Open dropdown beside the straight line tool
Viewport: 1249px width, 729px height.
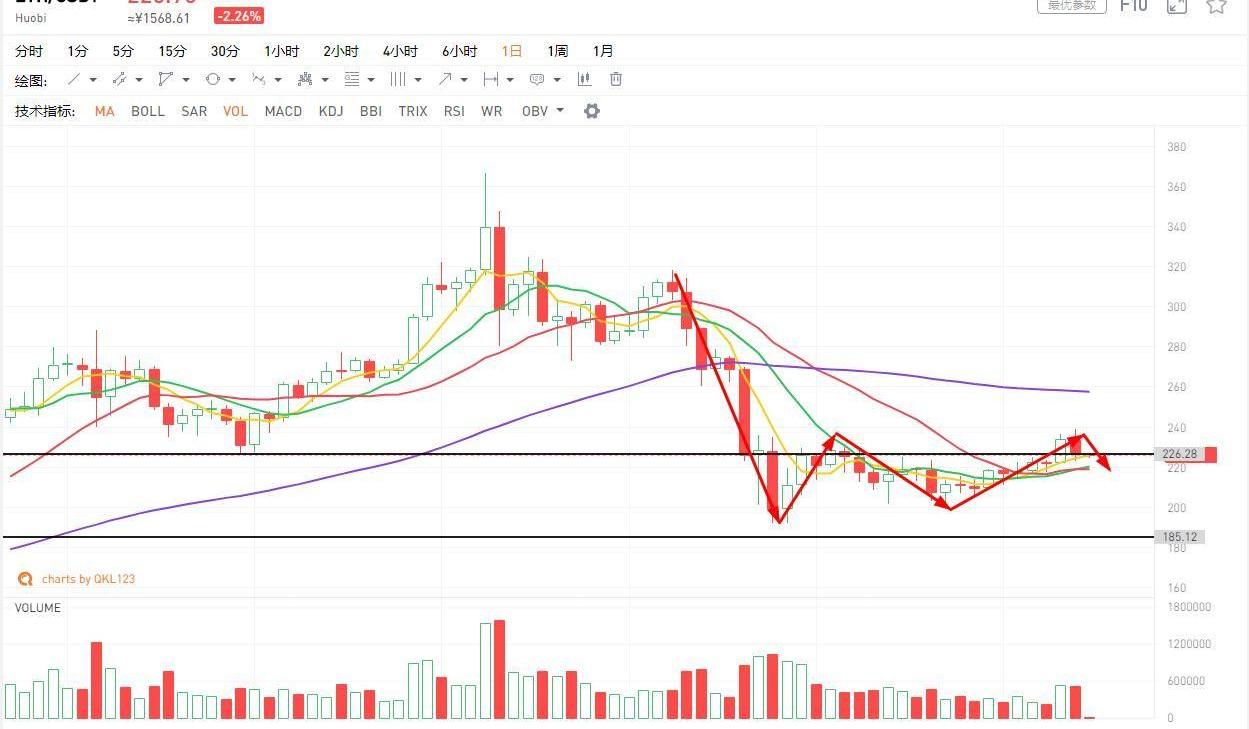93,80
